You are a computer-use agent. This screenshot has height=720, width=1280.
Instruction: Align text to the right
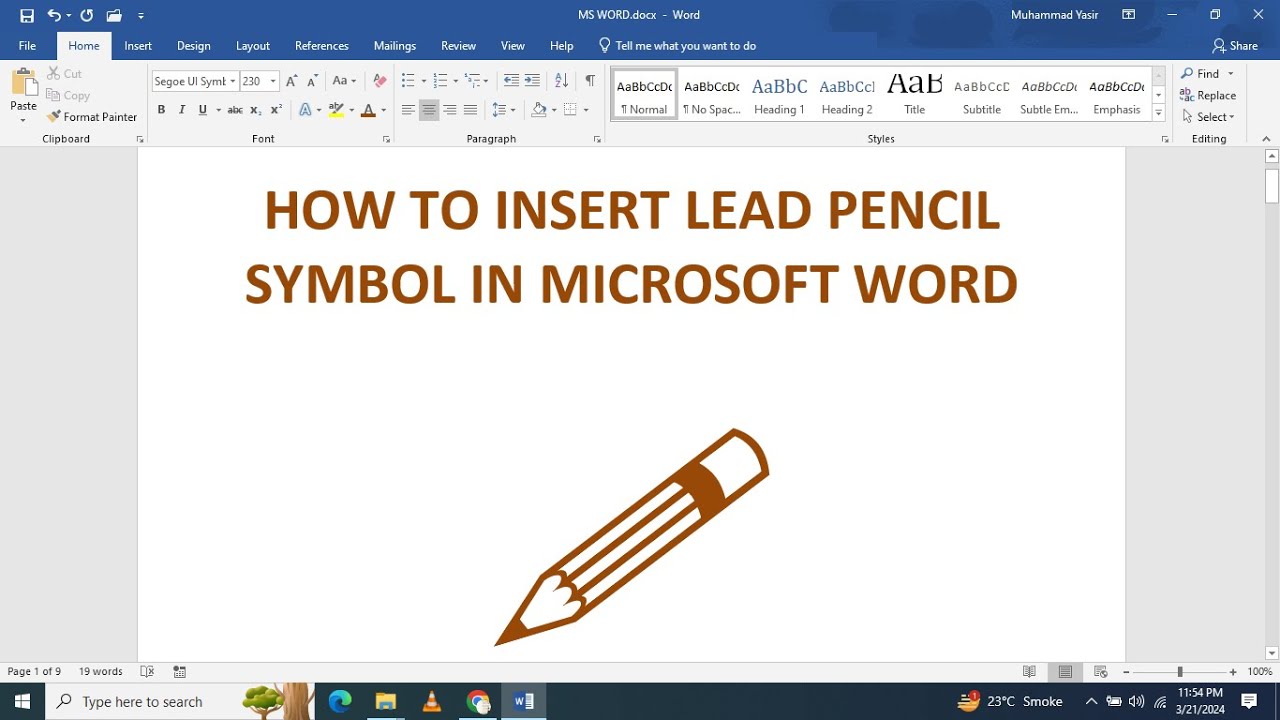(450, 110)
